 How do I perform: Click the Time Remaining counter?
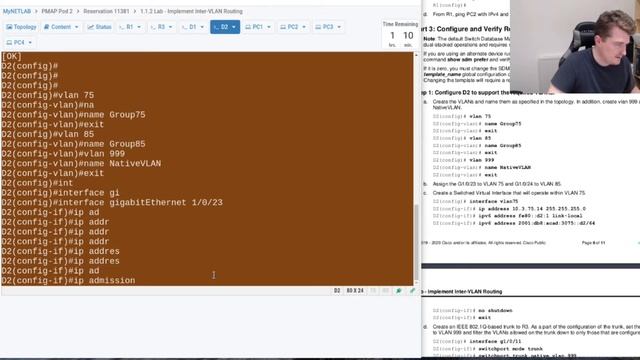click(x=400, y=35)
